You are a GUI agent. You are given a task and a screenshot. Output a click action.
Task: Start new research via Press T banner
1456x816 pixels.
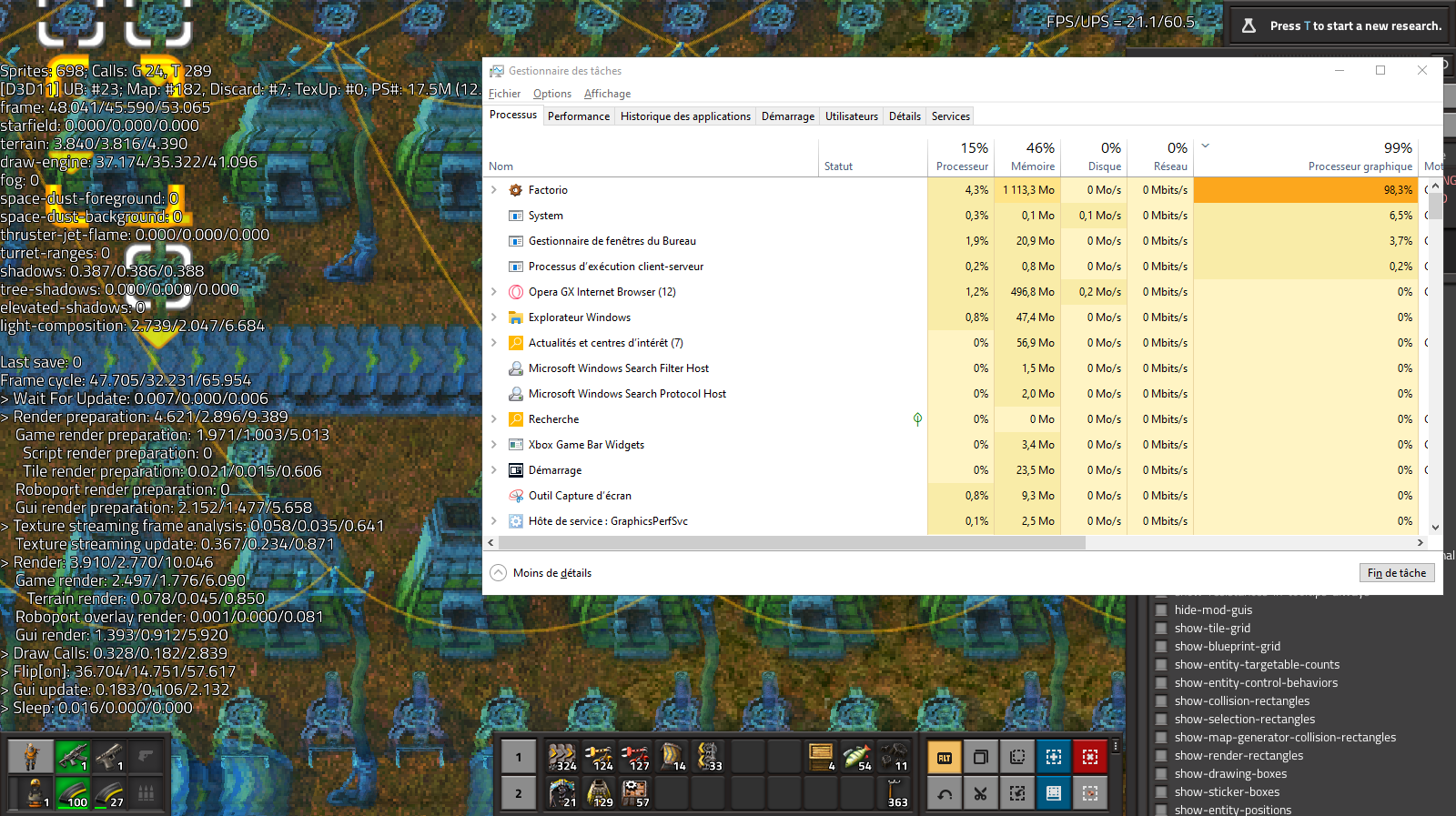point(1342,25)
